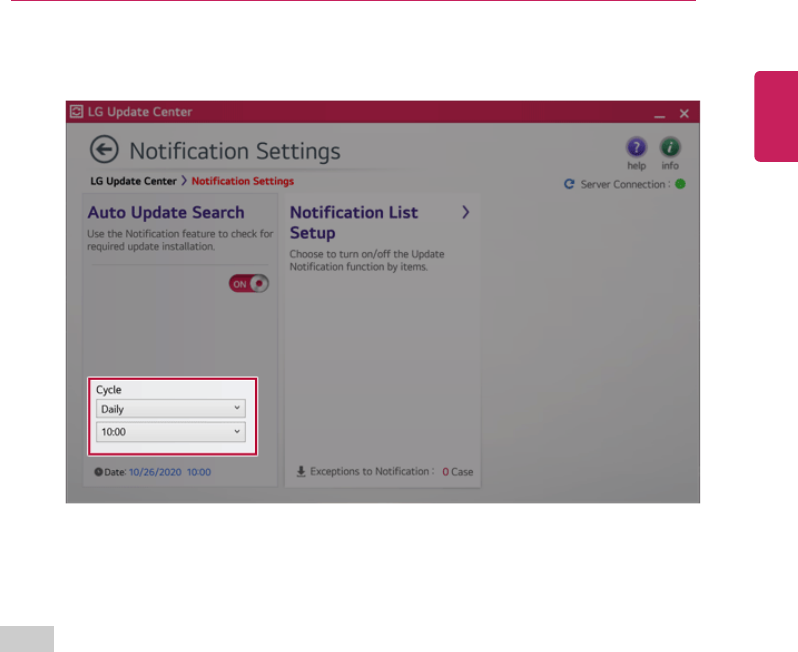Image resolution: width=798 pixels, height=652 pixels.
Task: Click the green server connection status dot
Action: 680,184
